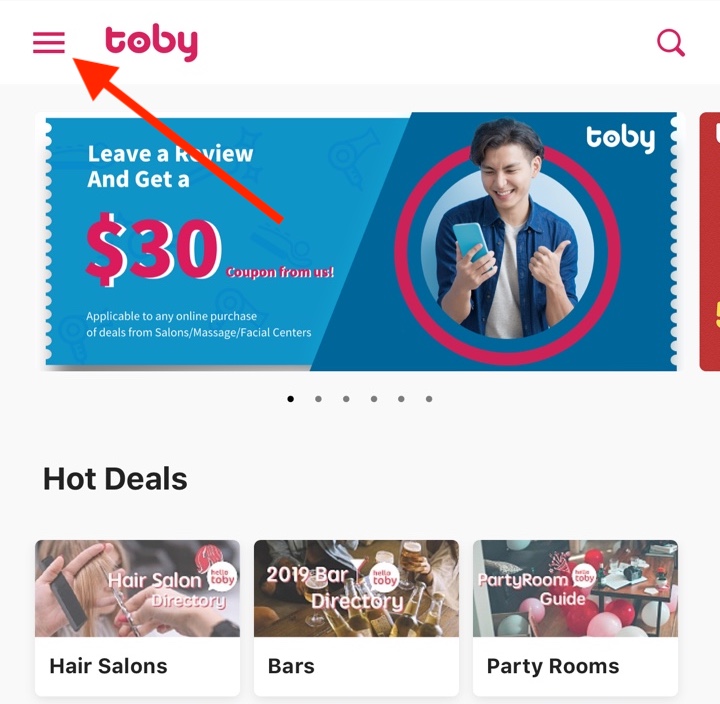Click the pink toby logo in header

152,42
